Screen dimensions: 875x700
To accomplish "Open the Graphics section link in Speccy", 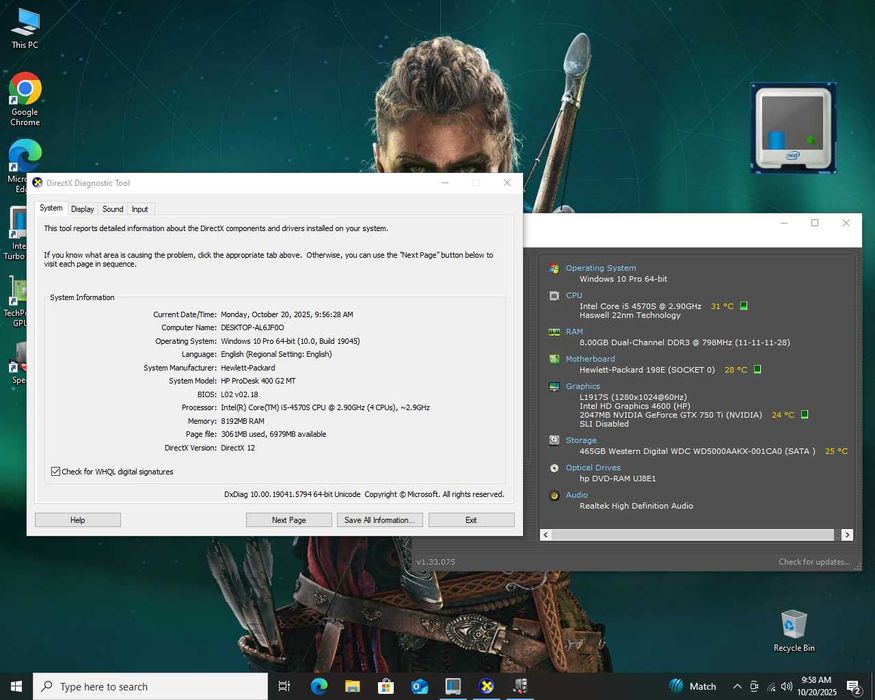I will [x=583, y=386].
